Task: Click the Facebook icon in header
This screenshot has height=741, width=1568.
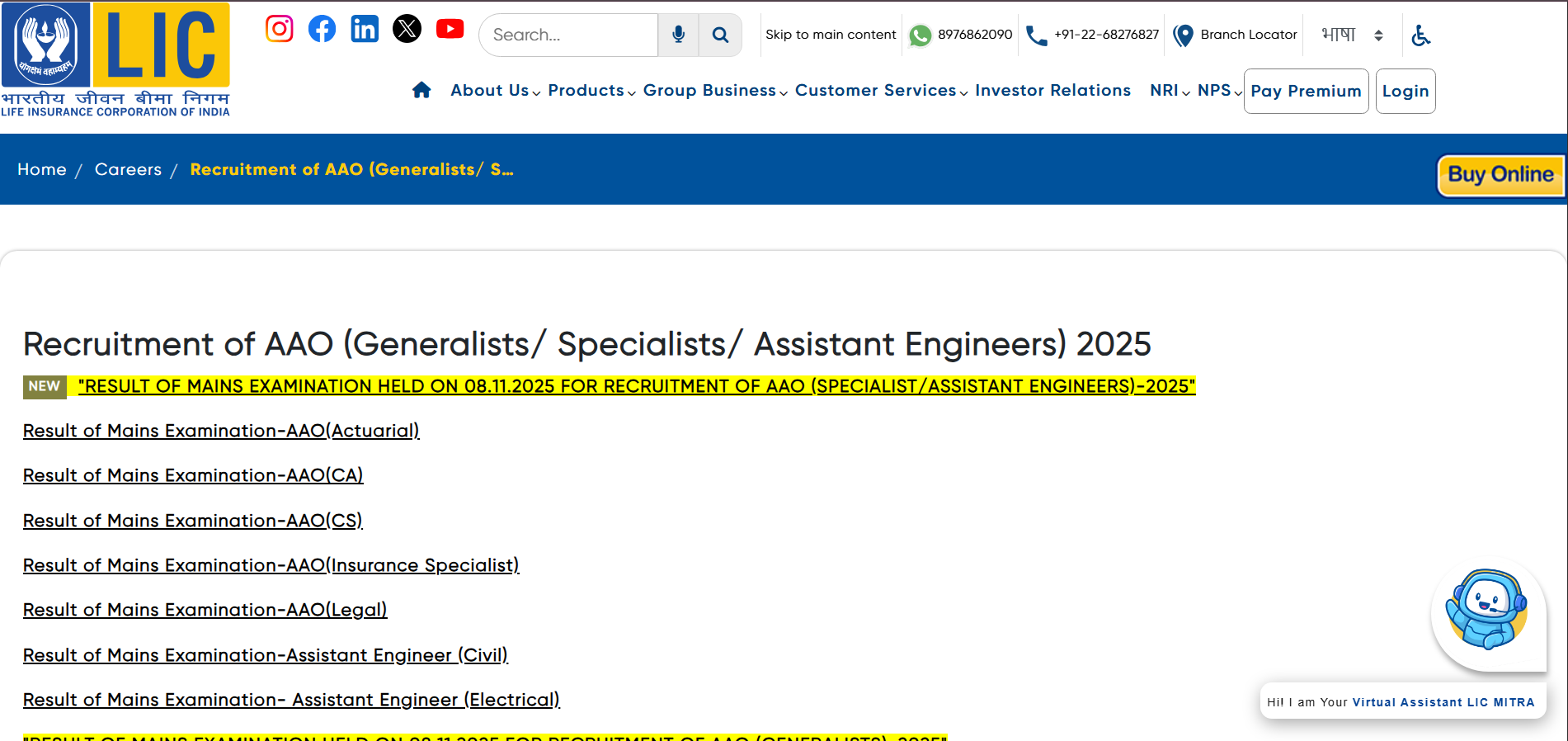Action: pyautogui.click(x=322, y=29)
